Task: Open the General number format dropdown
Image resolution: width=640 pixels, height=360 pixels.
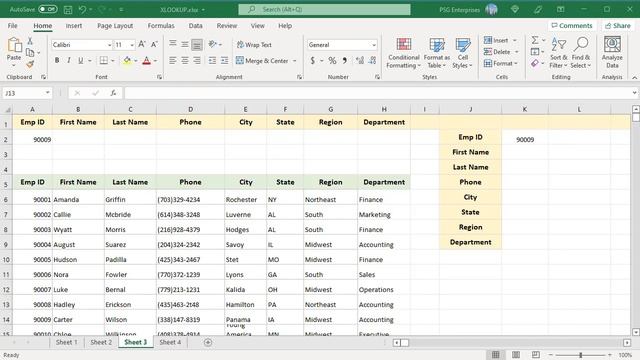Action: coord(373,45)
